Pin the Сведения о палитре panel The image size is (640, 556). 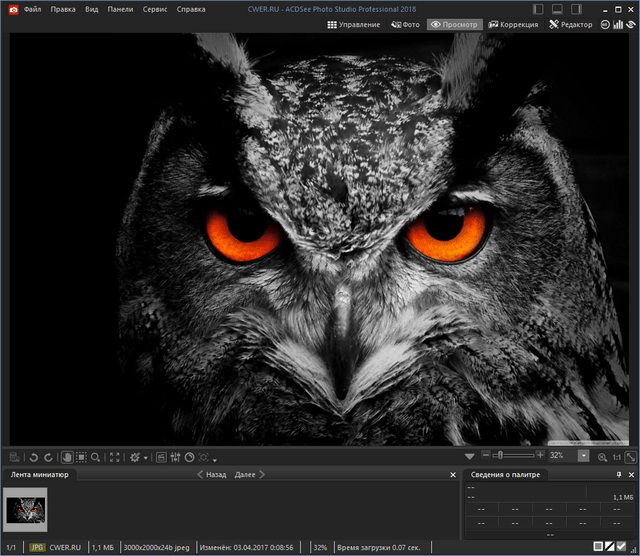tap(619, 475)
